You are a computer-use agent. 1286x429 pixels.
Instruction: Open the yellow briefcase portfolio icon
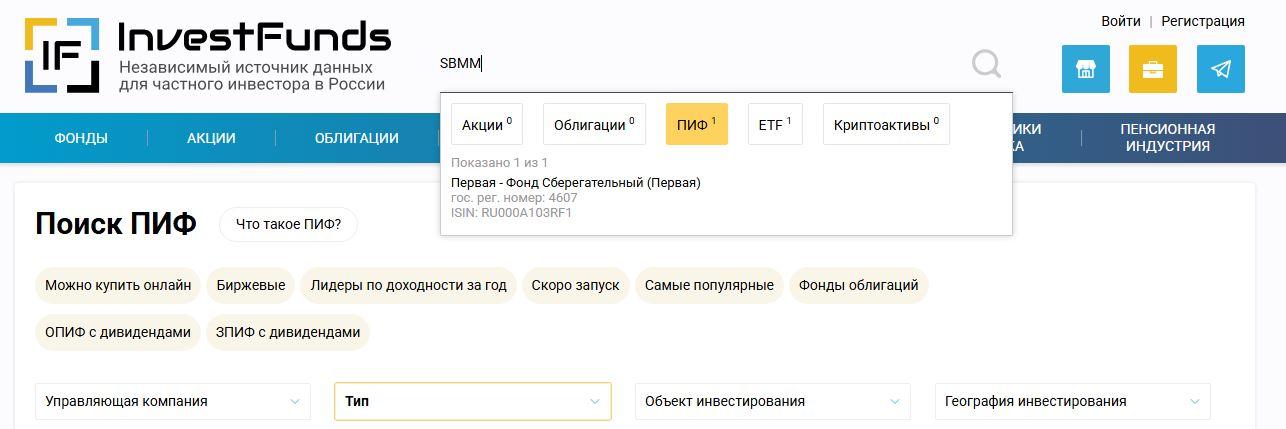(x=1152, y=69)
